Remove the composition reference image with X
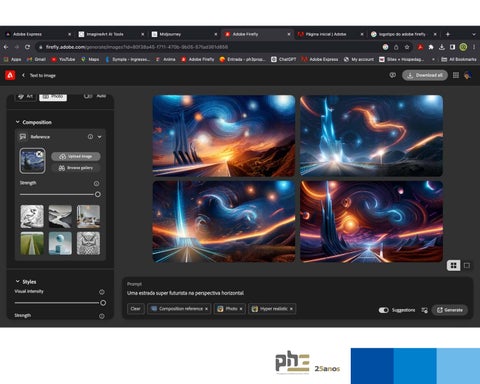The height and width of the screenshot is (384, 480). pyautogui.click(x=39, y=154)
